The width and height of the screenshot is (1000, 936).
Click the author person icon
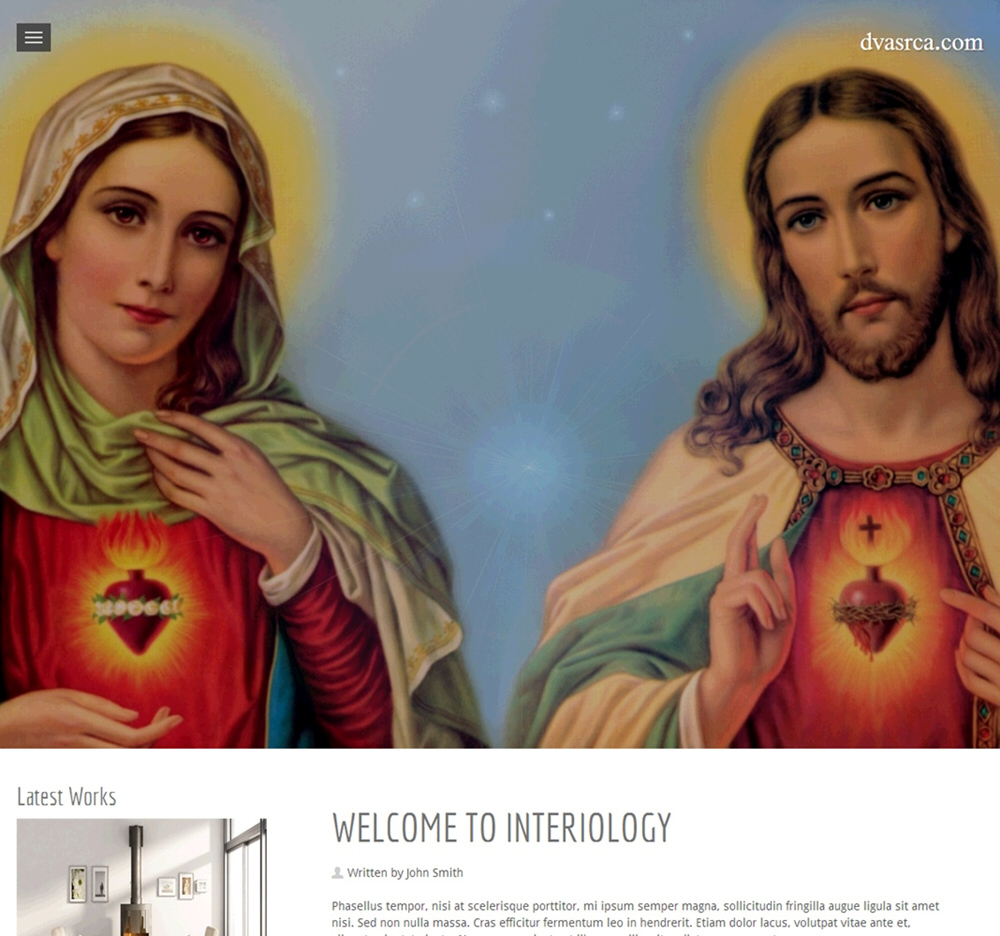[337, 872]
